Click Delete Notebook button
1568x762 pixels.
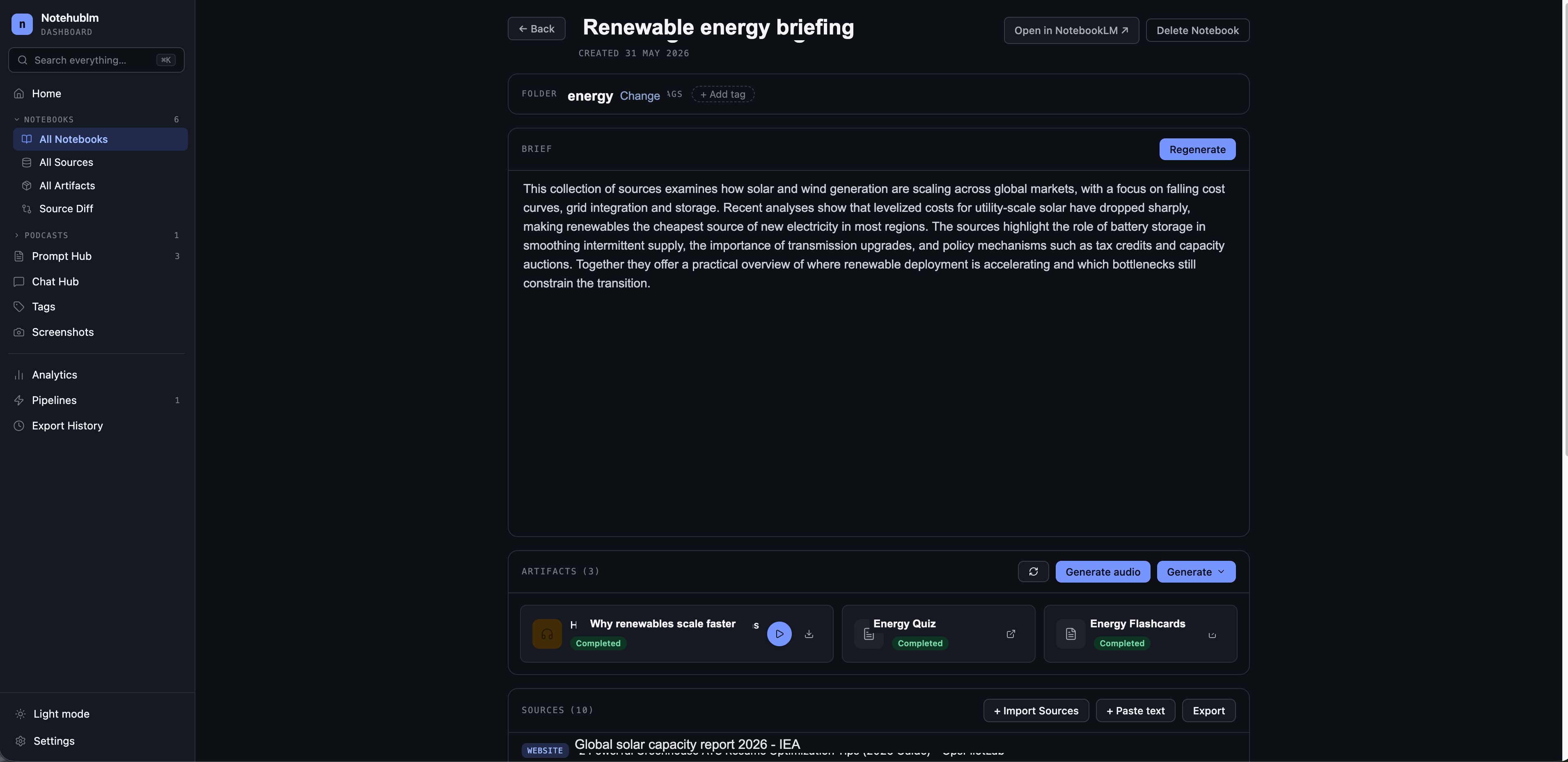[x=1197, y=30]
